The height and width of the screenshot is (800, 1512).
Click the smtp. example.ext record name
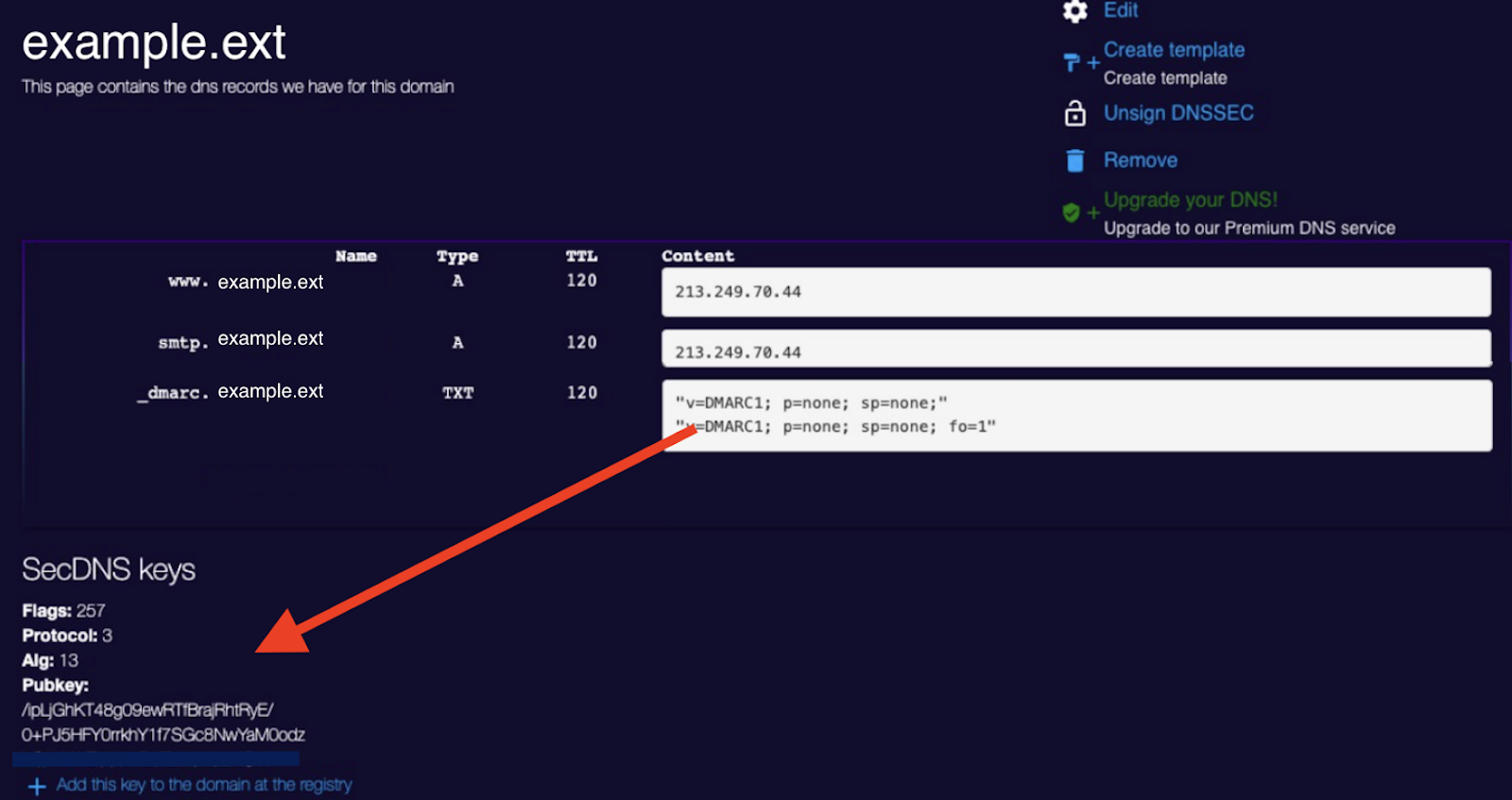(240, 339)
